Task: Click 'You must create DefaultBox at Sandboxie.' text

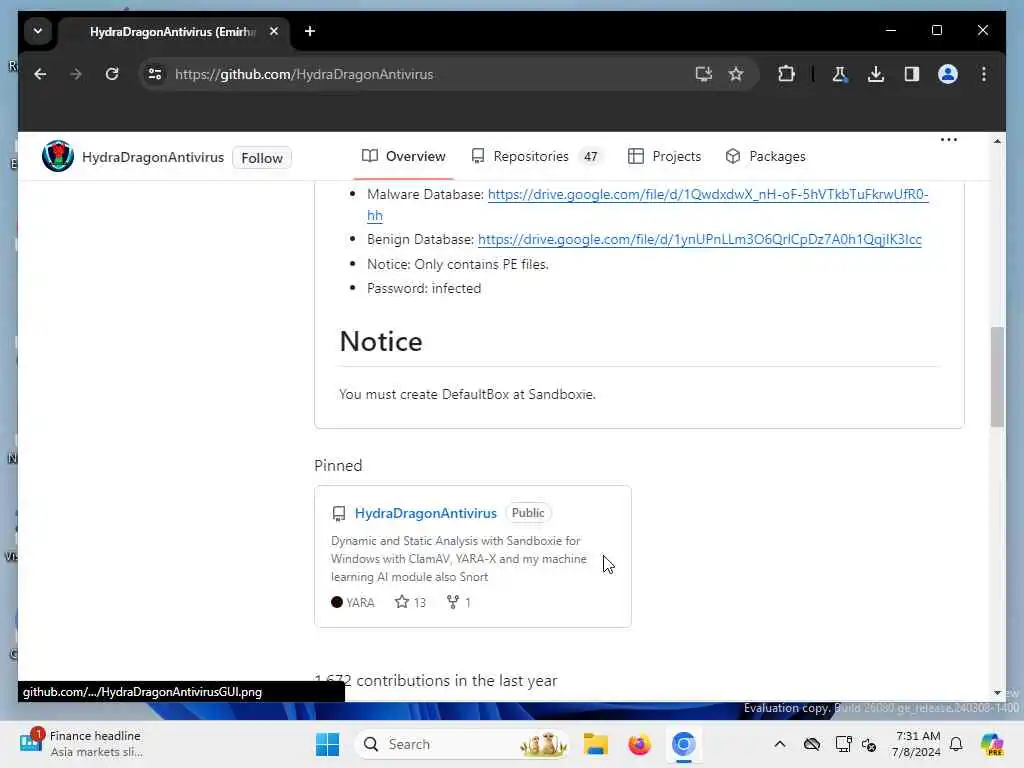Action: pyautogui.click(x=467, y=394)
